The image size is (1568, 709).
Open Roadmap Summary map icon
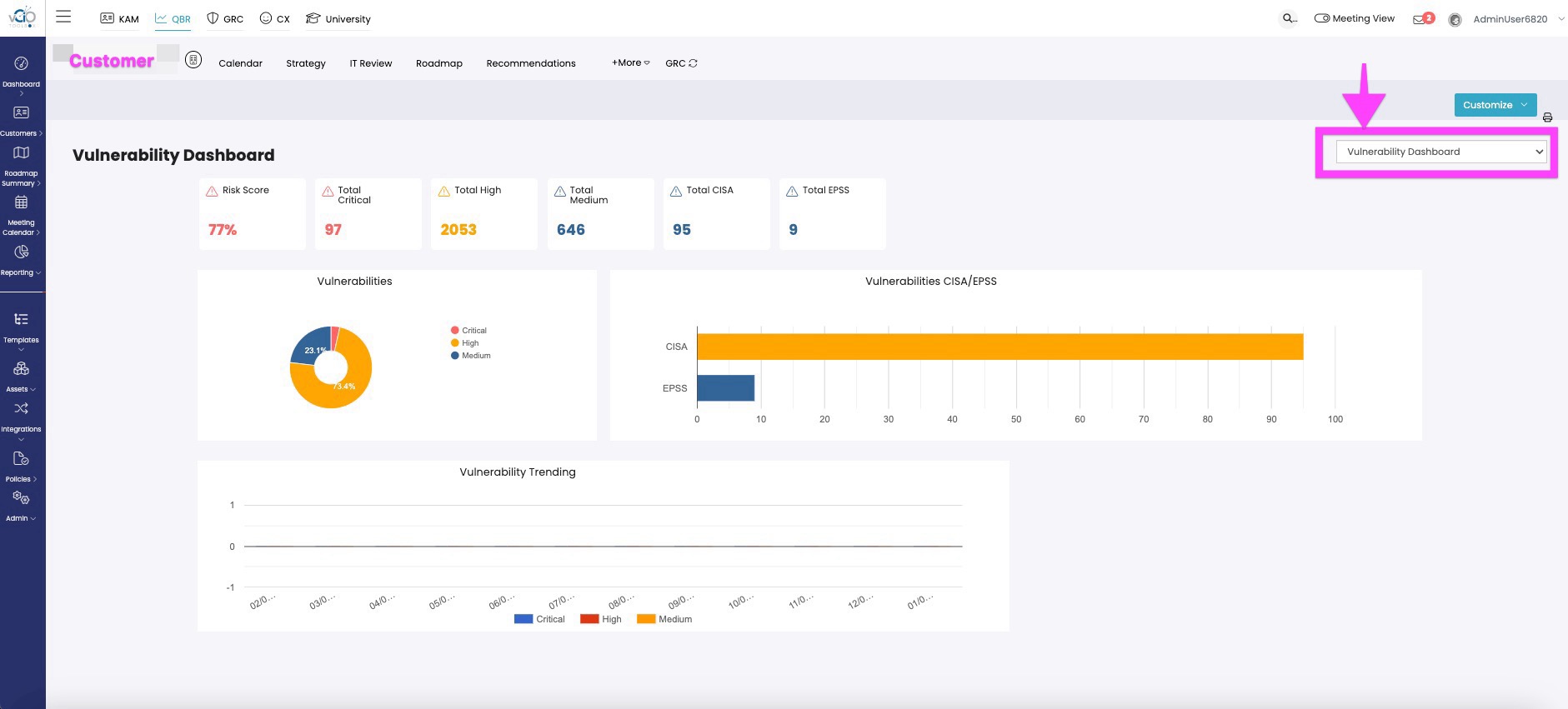[x=22, y=152]
